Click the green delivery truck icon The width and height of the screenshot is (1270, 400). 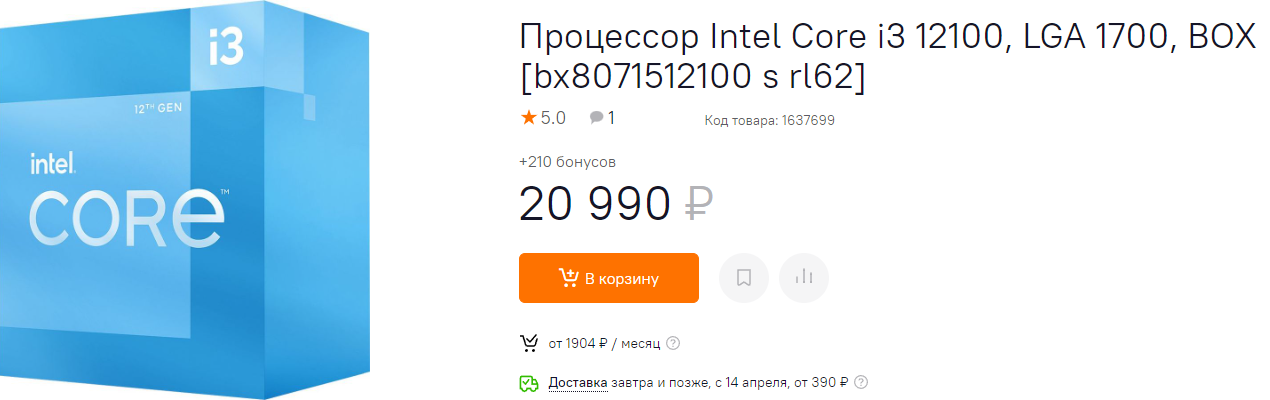529,382
